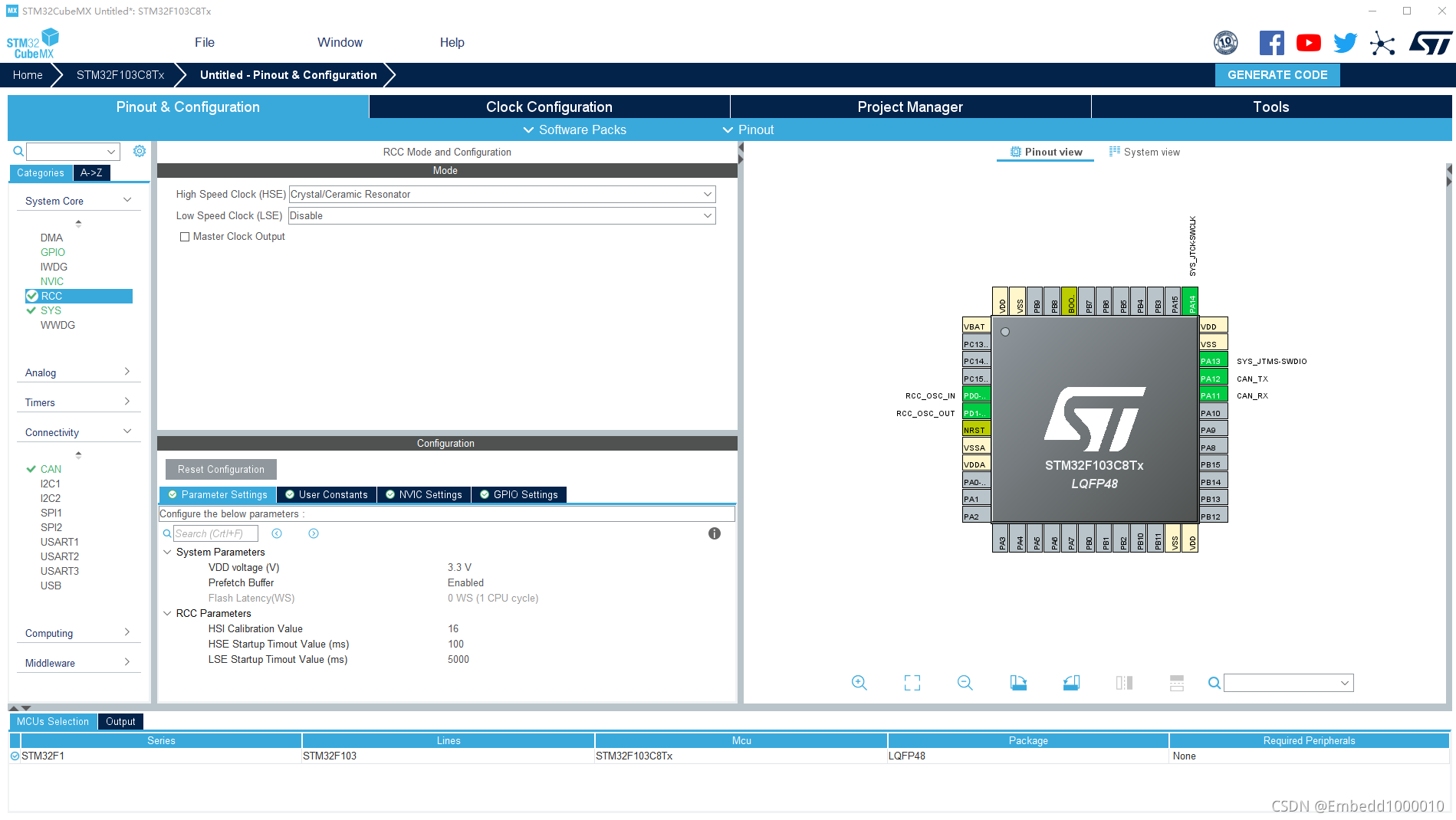The image size is (1456, 820).
Task: Switch to the Clock Configuration tab
Action: (x=549, y=107)
